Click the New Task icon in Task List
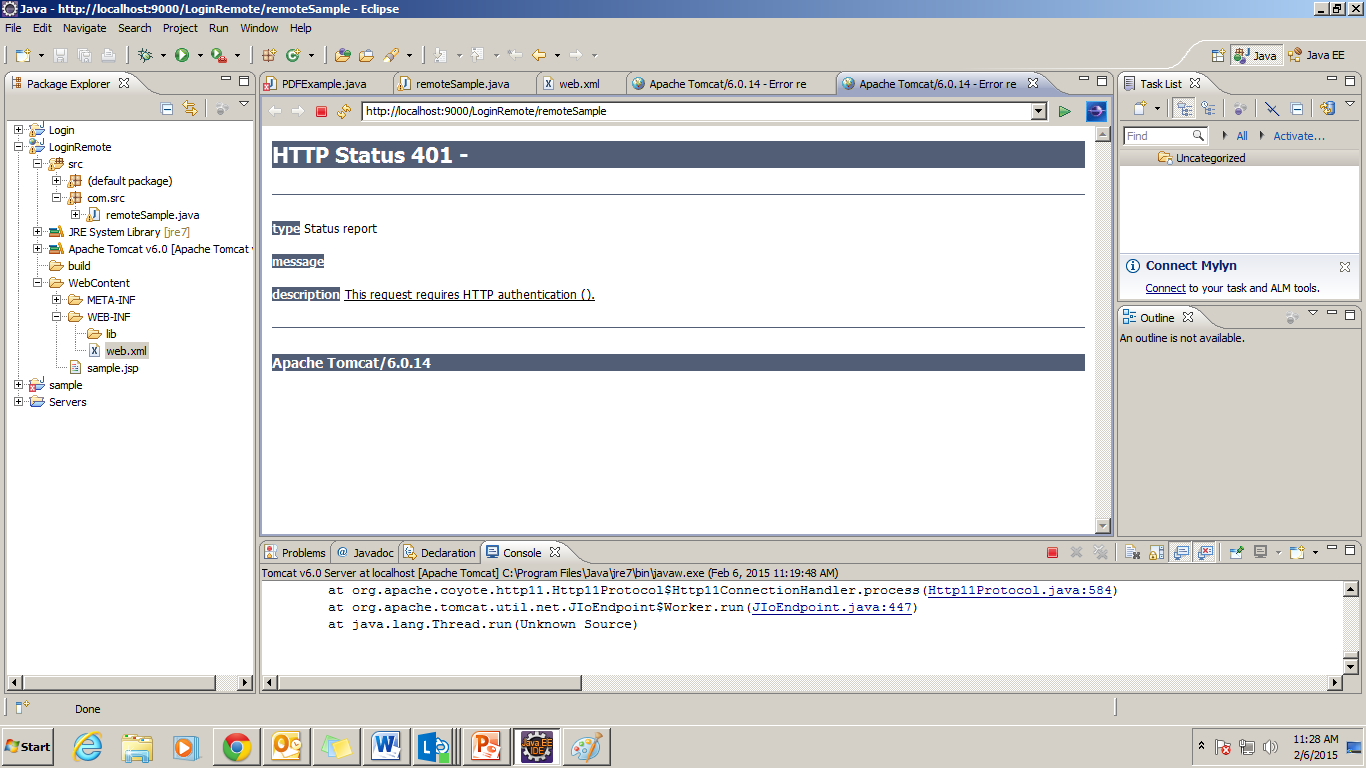The image size is (1366, 768). point(1139,108)
